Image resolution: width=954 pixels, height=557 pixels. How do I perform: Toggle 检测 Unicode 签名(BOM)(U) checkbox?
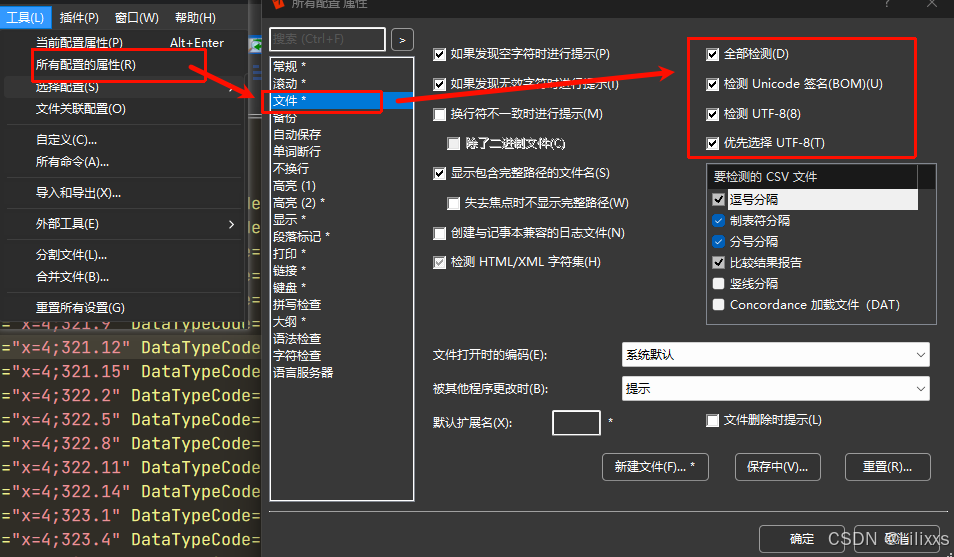click(x=712, y=84)
